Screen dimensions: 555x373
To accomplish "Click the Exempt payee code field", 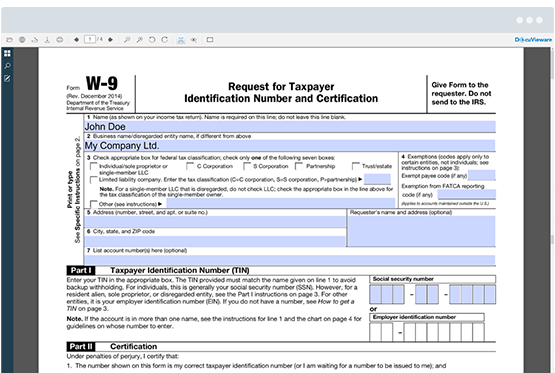I will [x=482, y=175].
